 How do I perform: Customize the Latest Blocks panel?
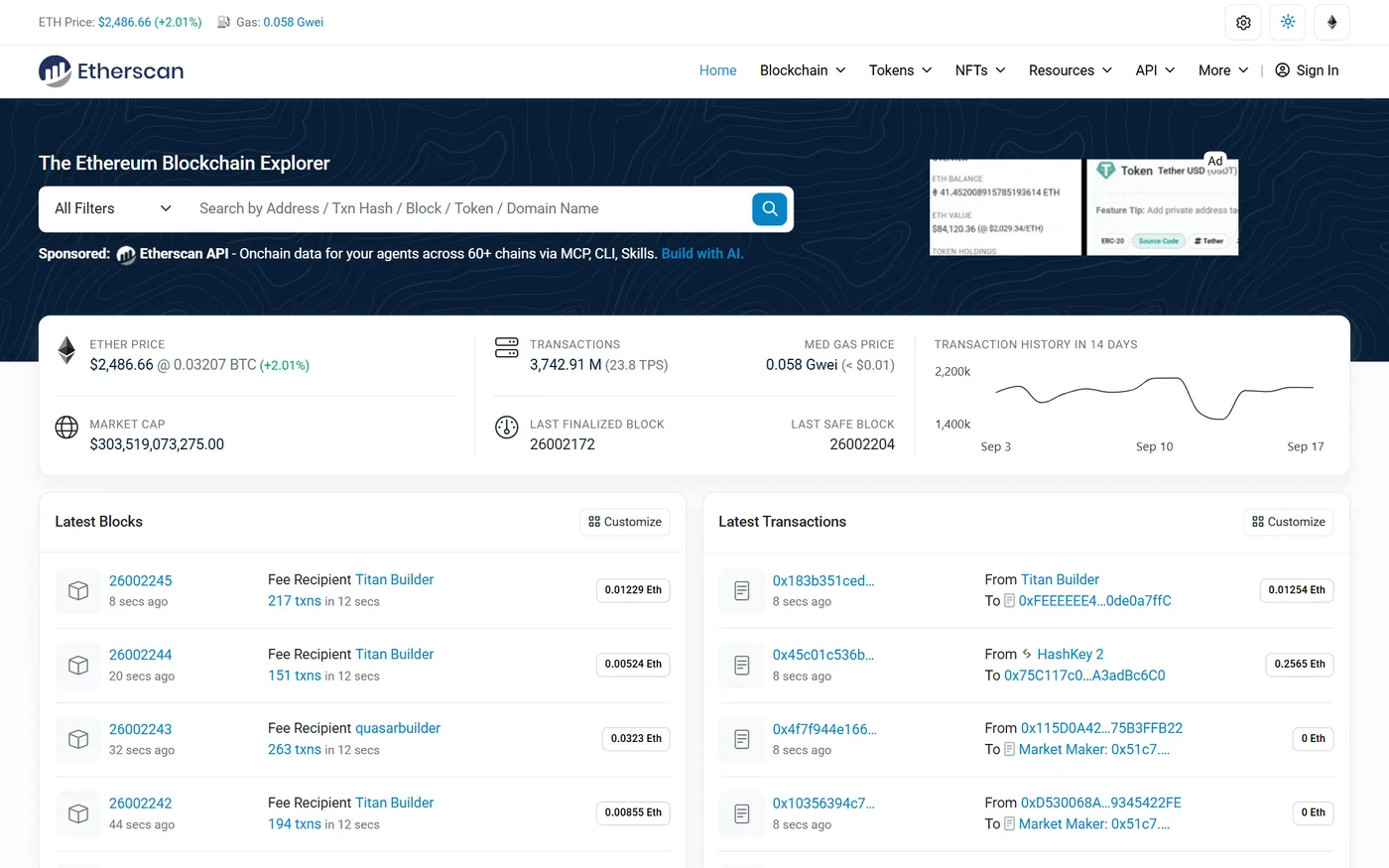(625, 522)
